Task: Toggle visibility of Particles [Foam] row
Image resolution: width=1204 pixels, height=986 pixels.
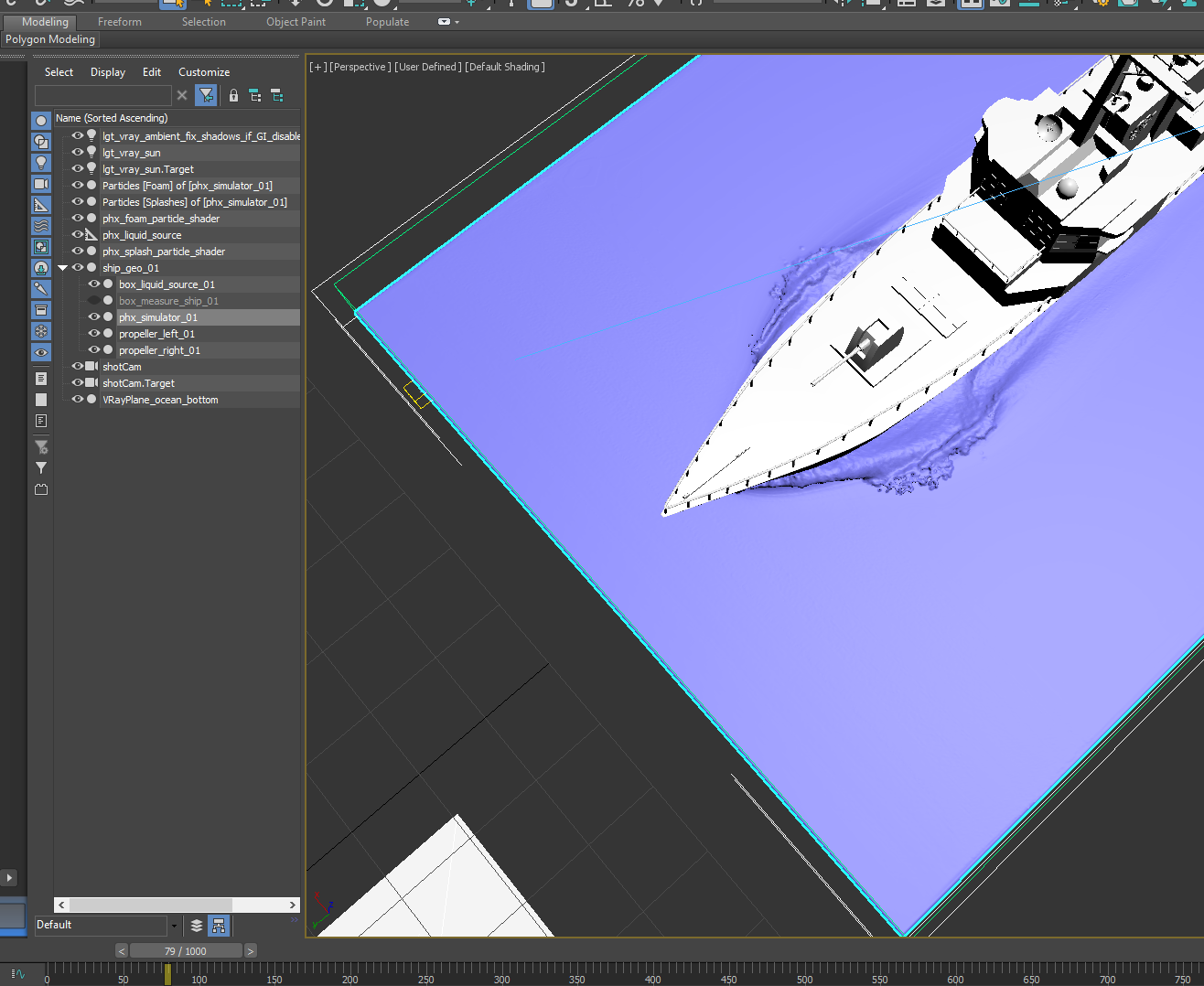Action: (78, 185)
